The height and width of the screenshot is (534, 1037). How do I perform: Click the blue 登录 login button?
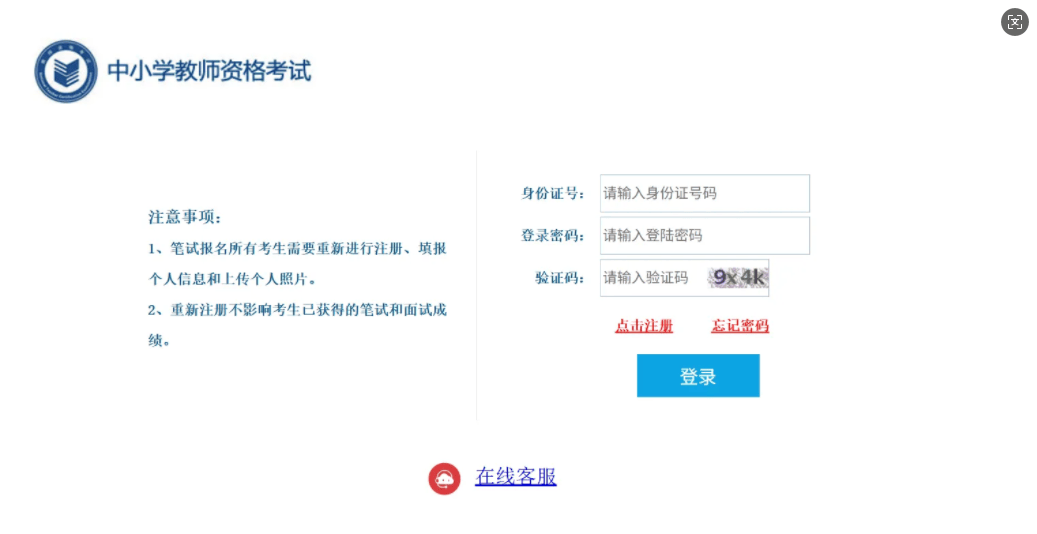[698, 376]
